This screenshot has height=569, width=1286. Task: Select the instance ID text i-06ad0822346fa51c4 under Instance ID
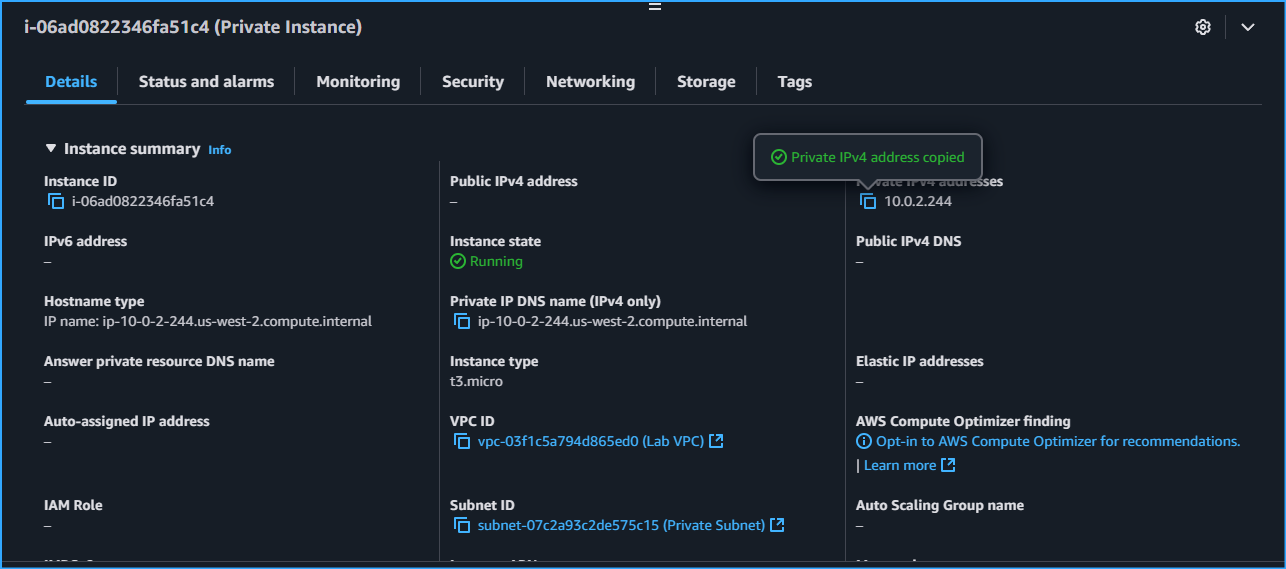point(143,201)
